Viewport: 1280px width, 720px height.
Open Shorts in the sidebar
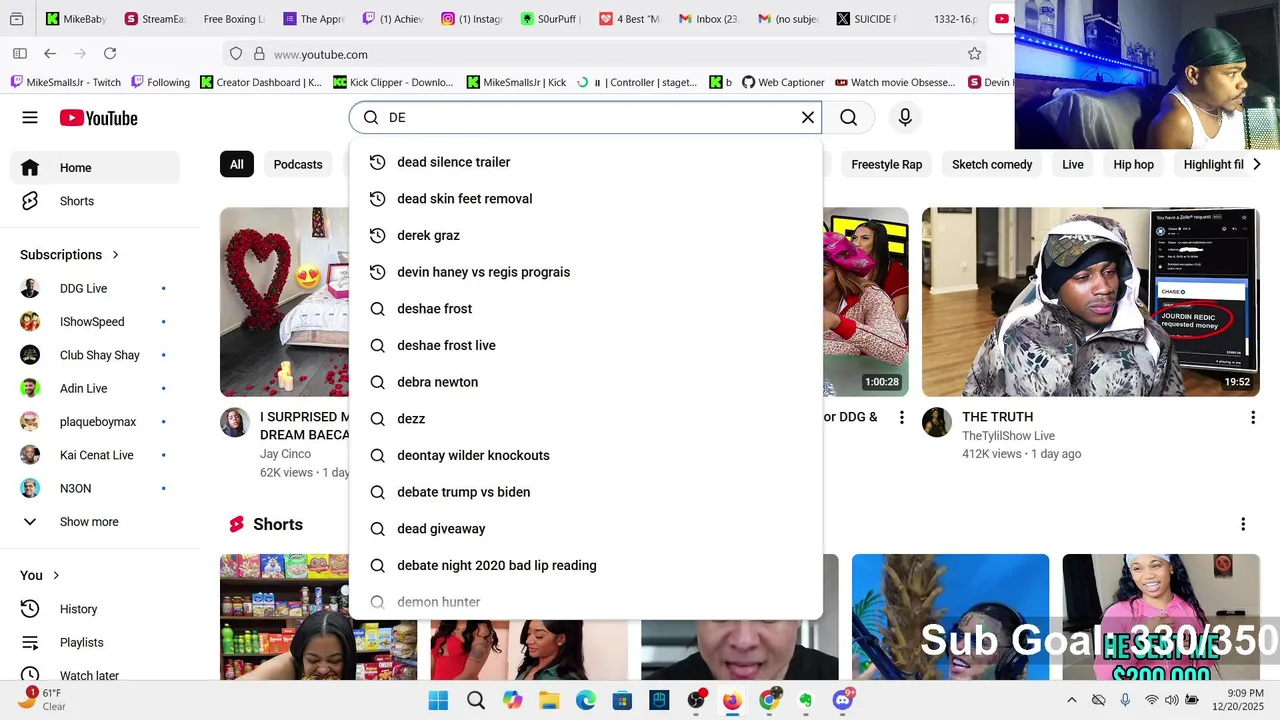(95, 201)
